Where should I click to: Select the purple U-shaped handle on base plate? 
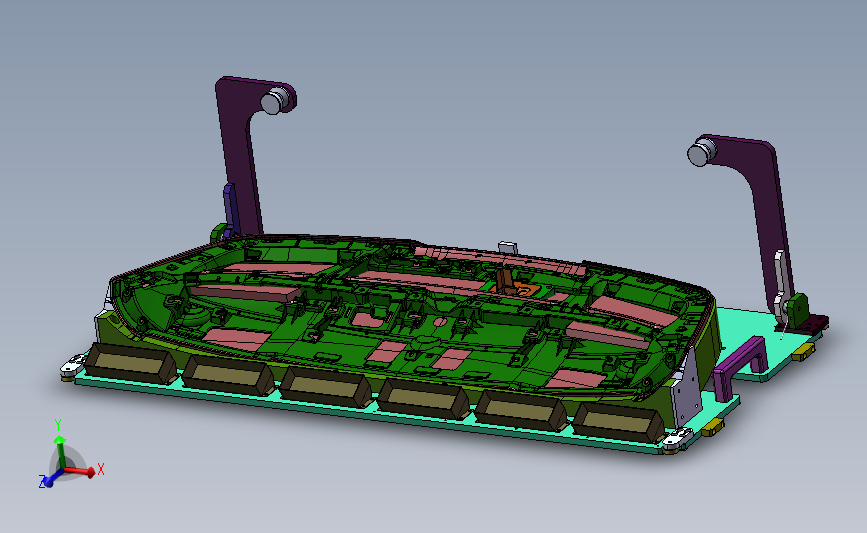pos(740,367)
